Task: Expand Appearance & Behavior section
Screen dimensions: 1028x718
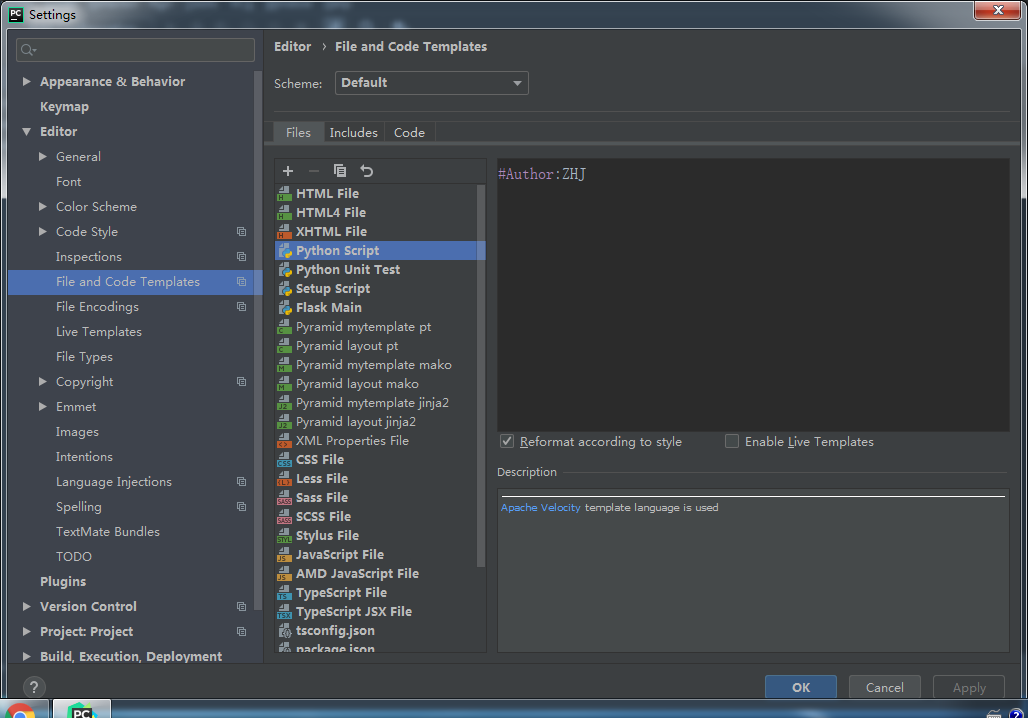Action: pos(26,81)
